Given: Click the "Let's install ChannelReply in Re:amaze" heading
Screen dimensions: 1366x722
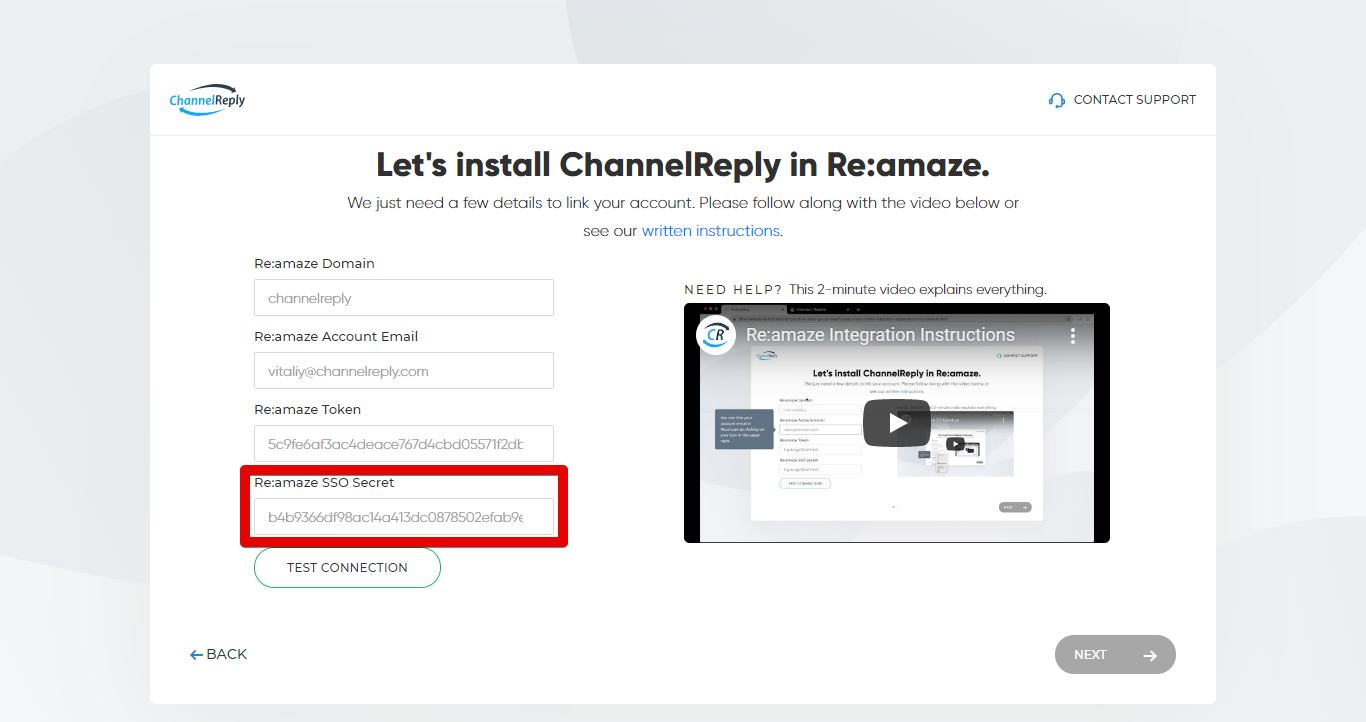Looking at the screenshot, I should click(683, 164).
